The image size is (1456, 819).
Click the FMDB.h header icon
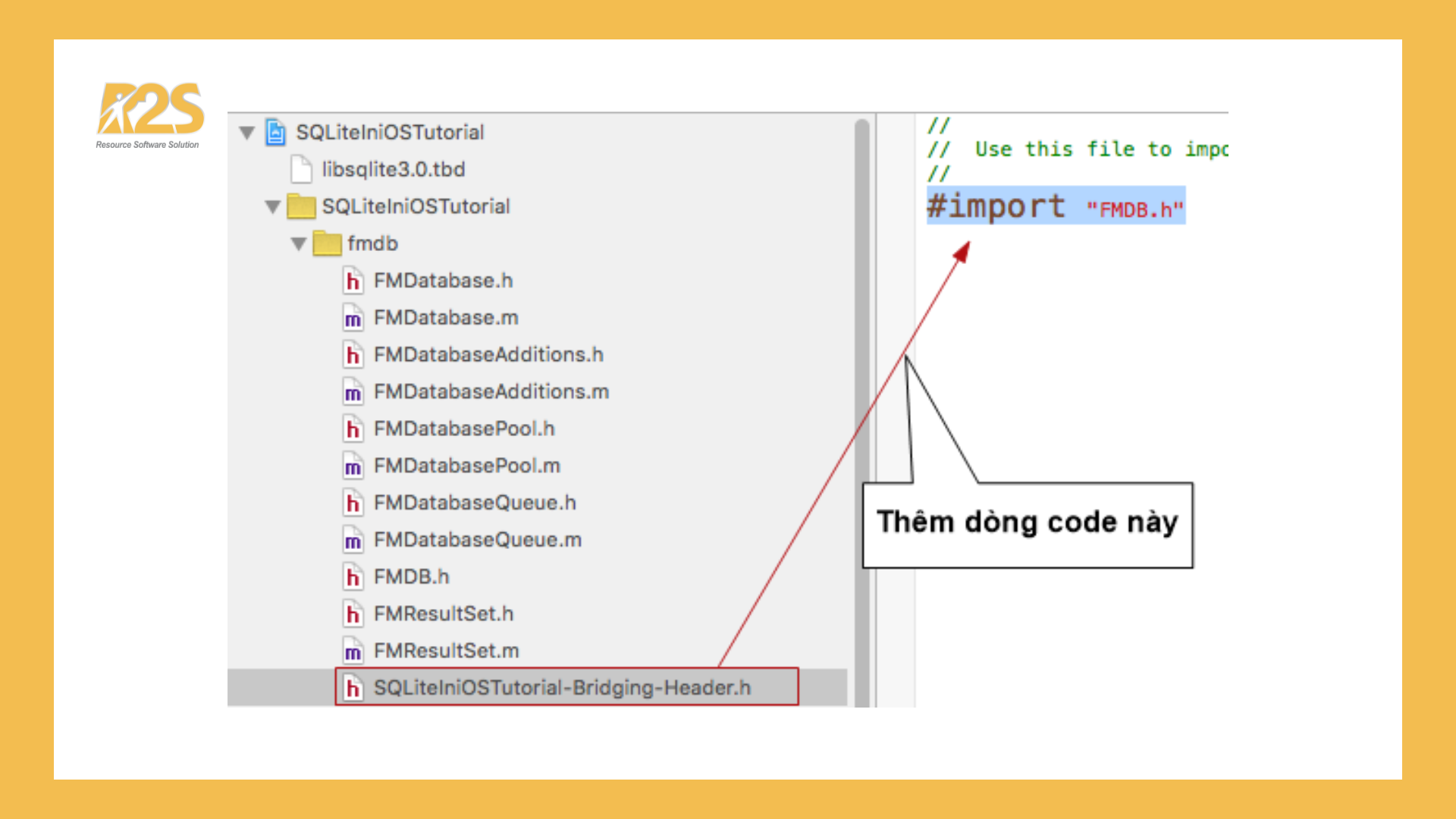[353, 577]
